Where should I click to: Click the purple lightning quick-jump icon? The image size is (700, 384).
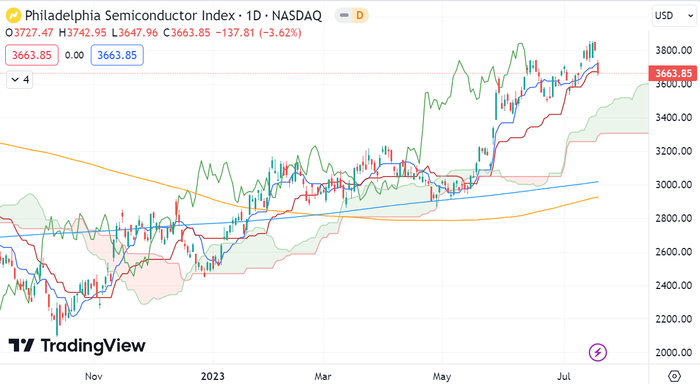[x=597, y=352]
